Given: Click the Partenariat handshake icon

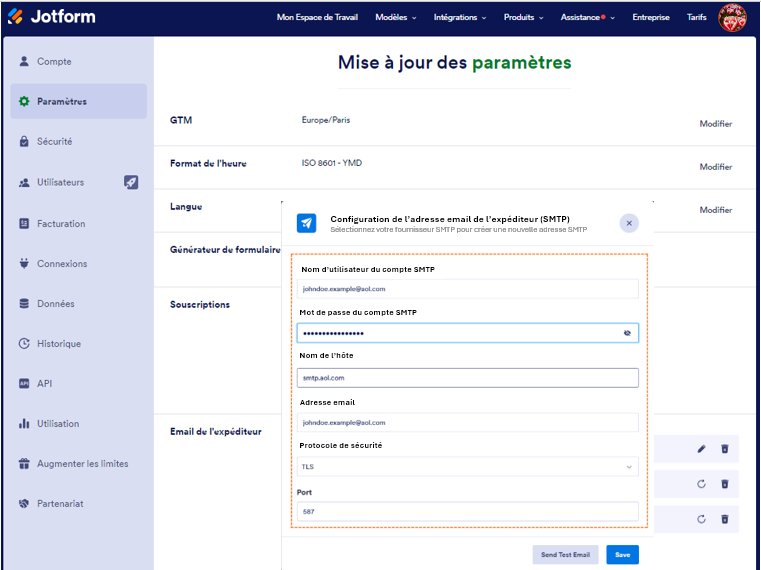Looking at the screenshot, I should click(24, 503).
